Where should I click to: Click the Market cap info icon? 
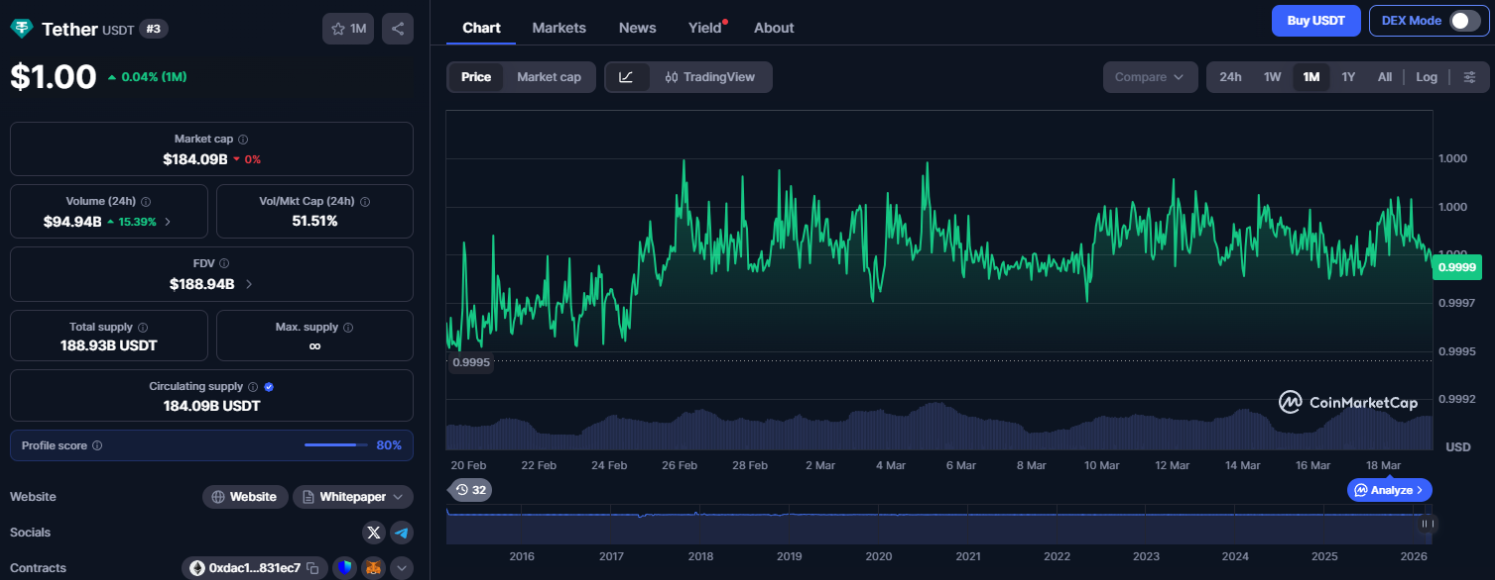[x=243, y=140]
